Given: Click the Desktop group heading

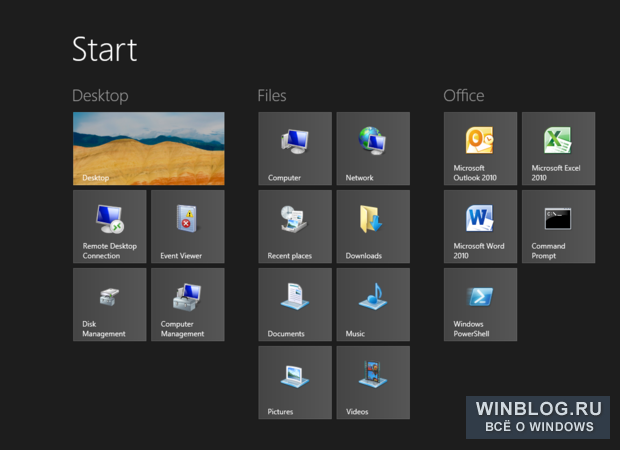Looking at the screenshot, I should [100, 96].
